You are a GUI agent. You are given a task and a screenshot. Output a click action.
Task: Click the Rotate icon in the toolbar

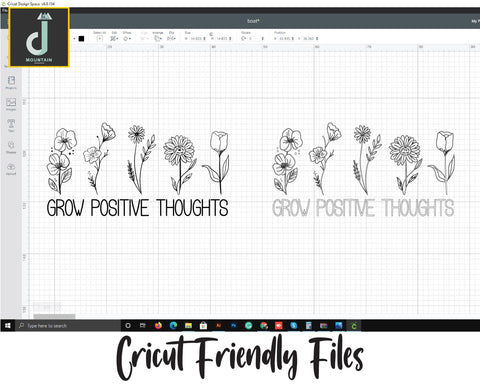(244, 38)
